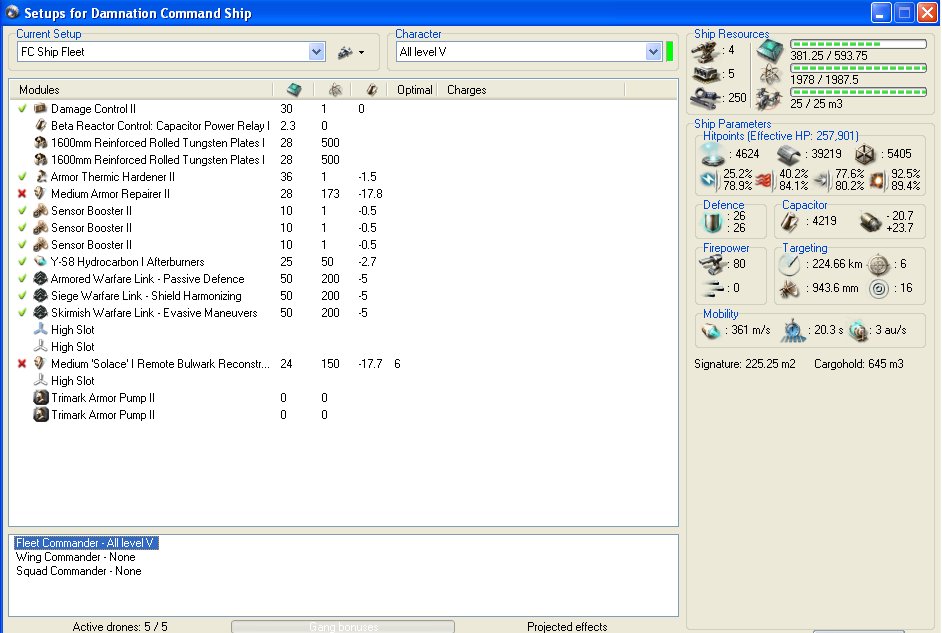
Task: Open the ship setup options menu arrow
Action: (x=361, y=53)
